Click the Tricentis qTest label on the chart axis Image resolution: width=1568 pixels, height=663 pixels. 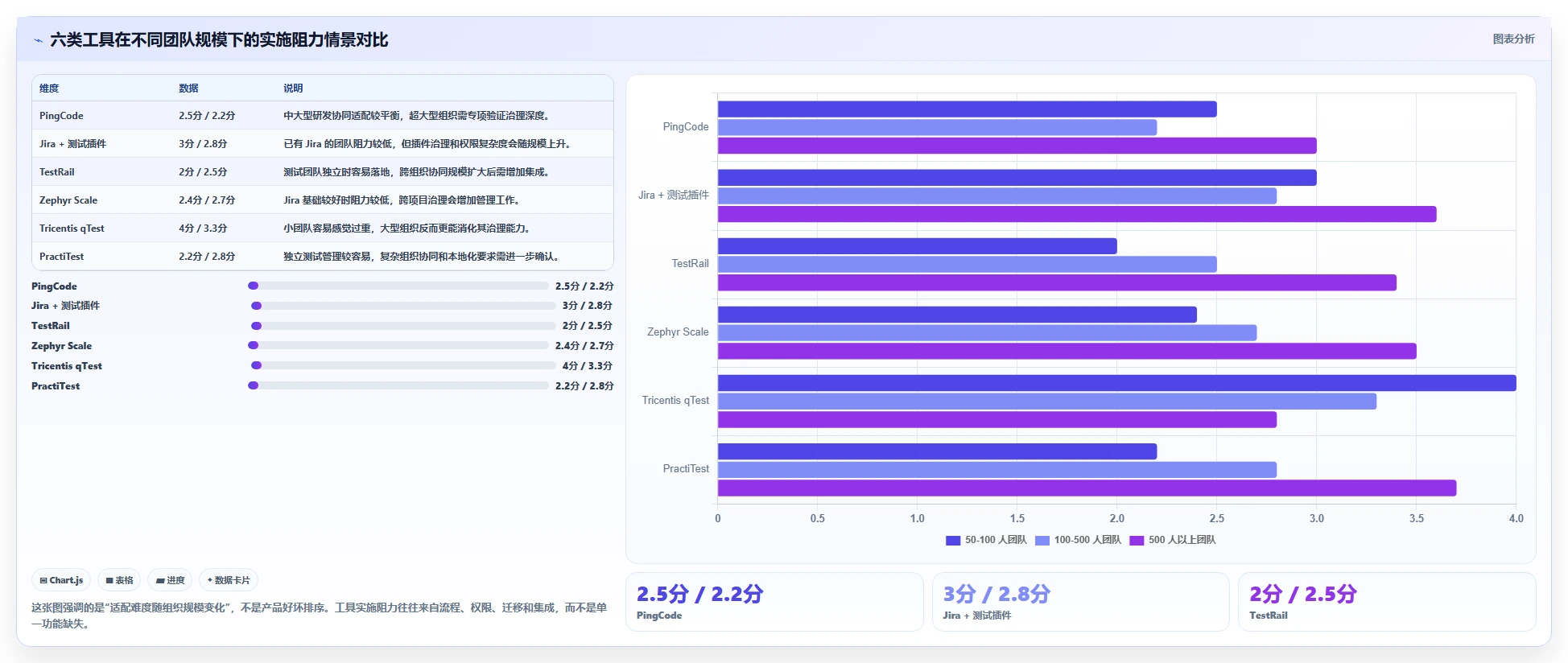point(675,401)
